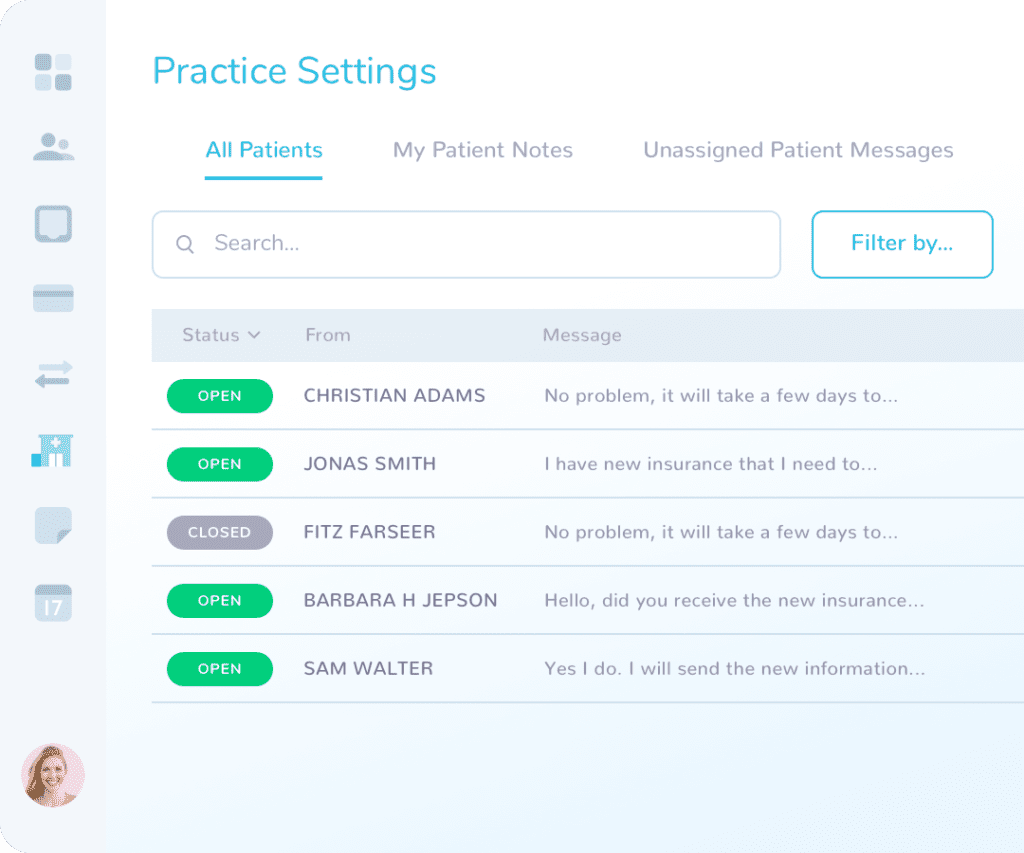Open the practice building icon in sidebar

pyautogui.click(x=54, y=450)
